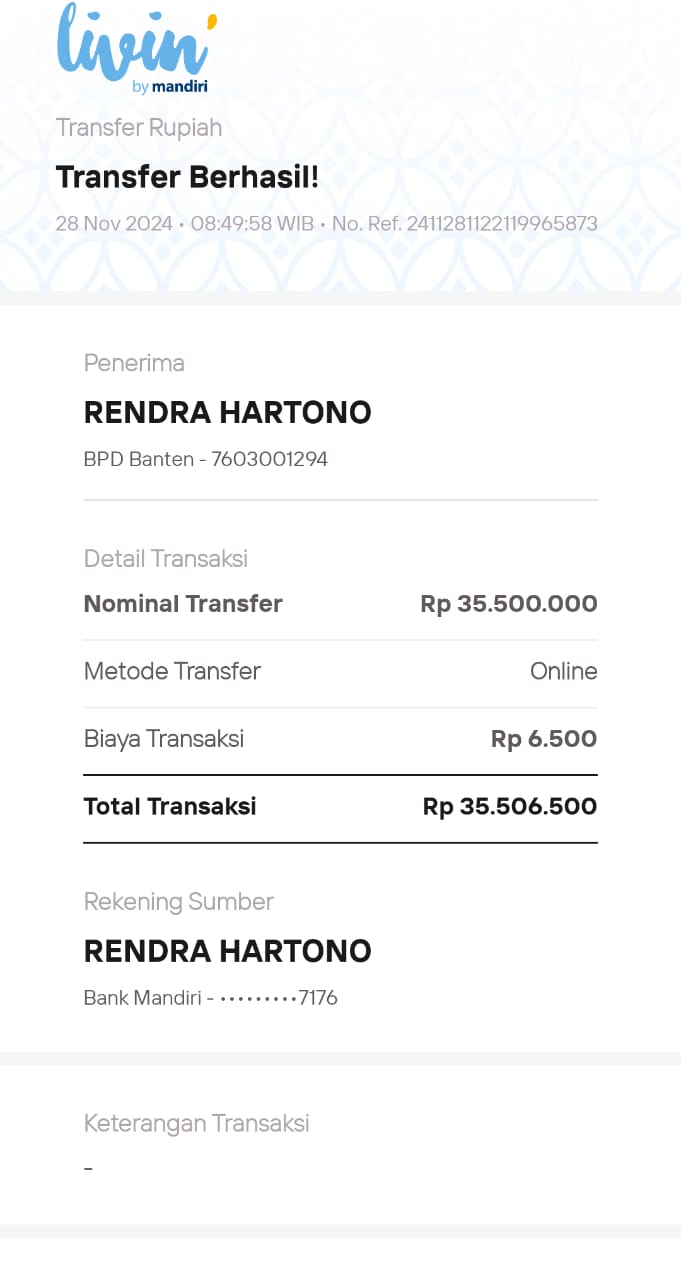
Task: Click the Metode Transfer row label
Action: pos(172,671)
